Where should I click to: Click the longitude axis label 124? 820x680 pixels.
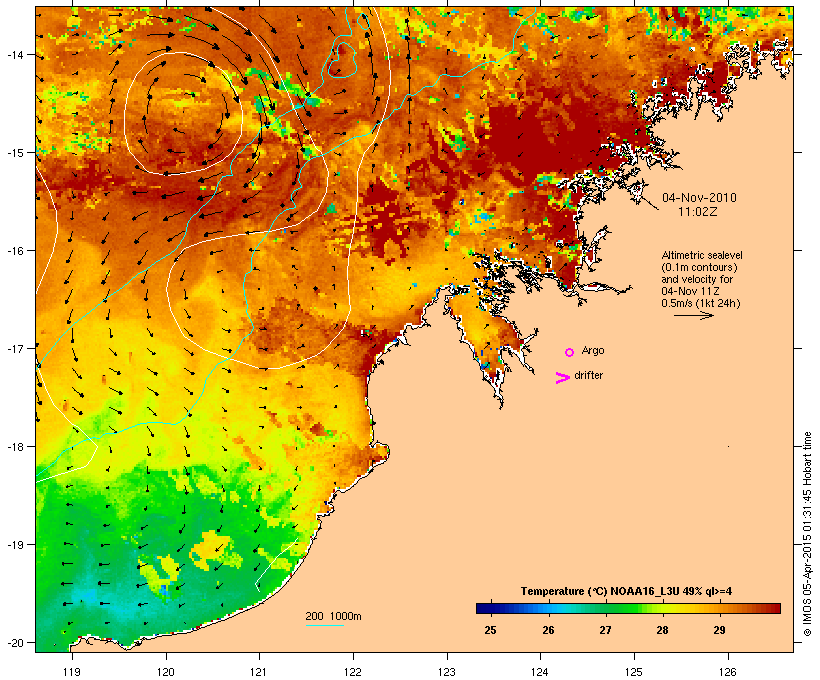tap(540, 672)
